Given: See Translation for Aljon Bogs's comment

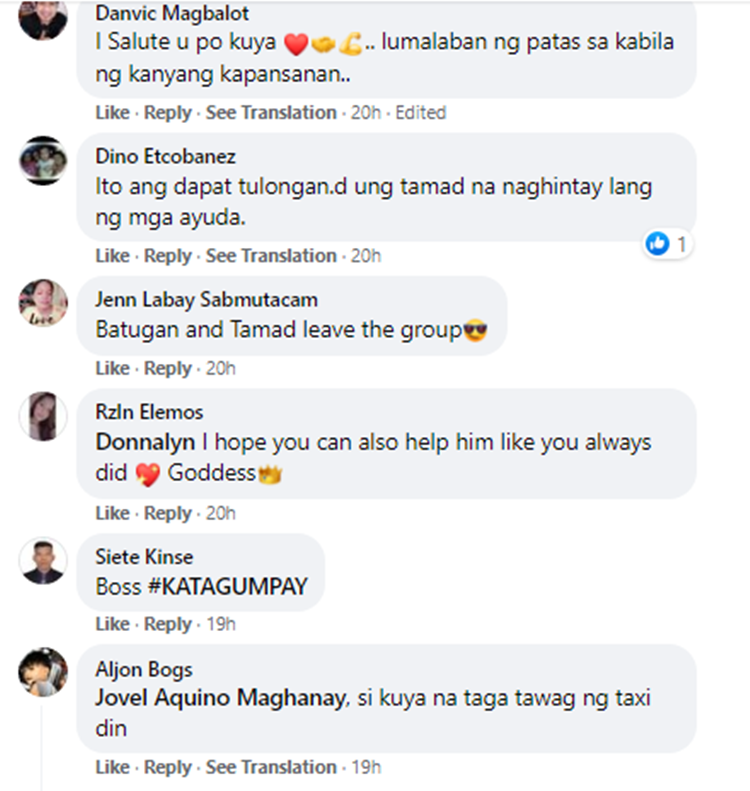Looking at the screenshot, I should (271, 767).
